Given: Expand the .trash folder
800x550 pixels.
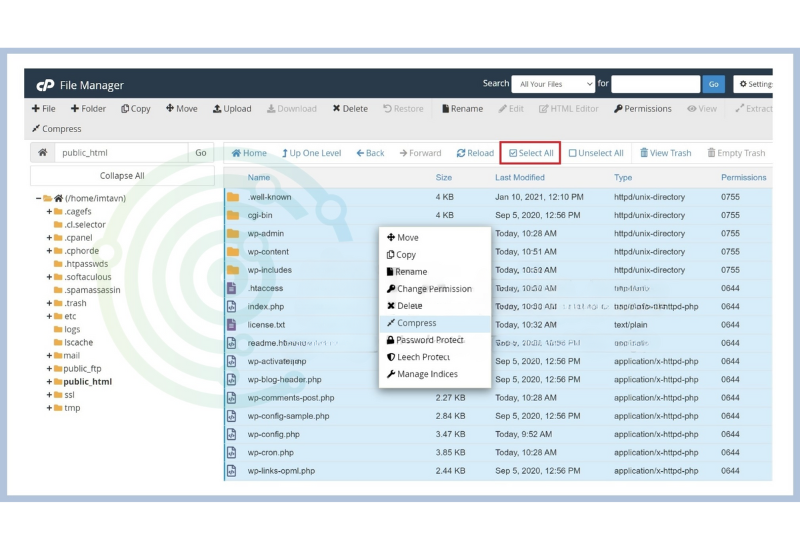Looking at the screenshot, I should pos(49,303).
